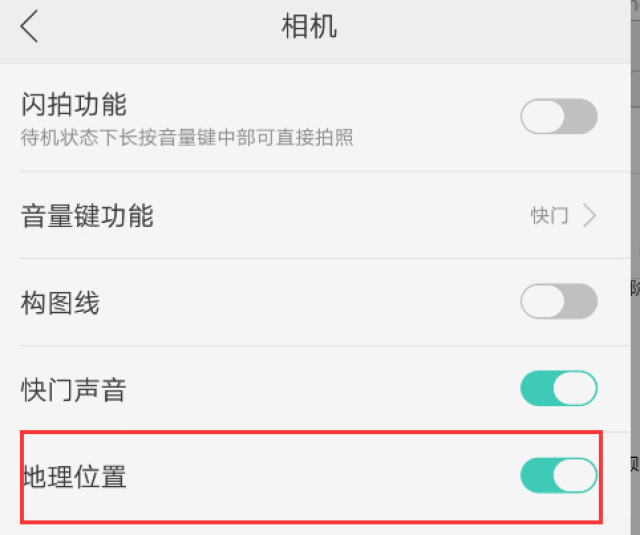The height and width of the screenshot is (535, 640).
Task: Click the white knob on 闪拍功能 switch
Action: tap(543, 117)
